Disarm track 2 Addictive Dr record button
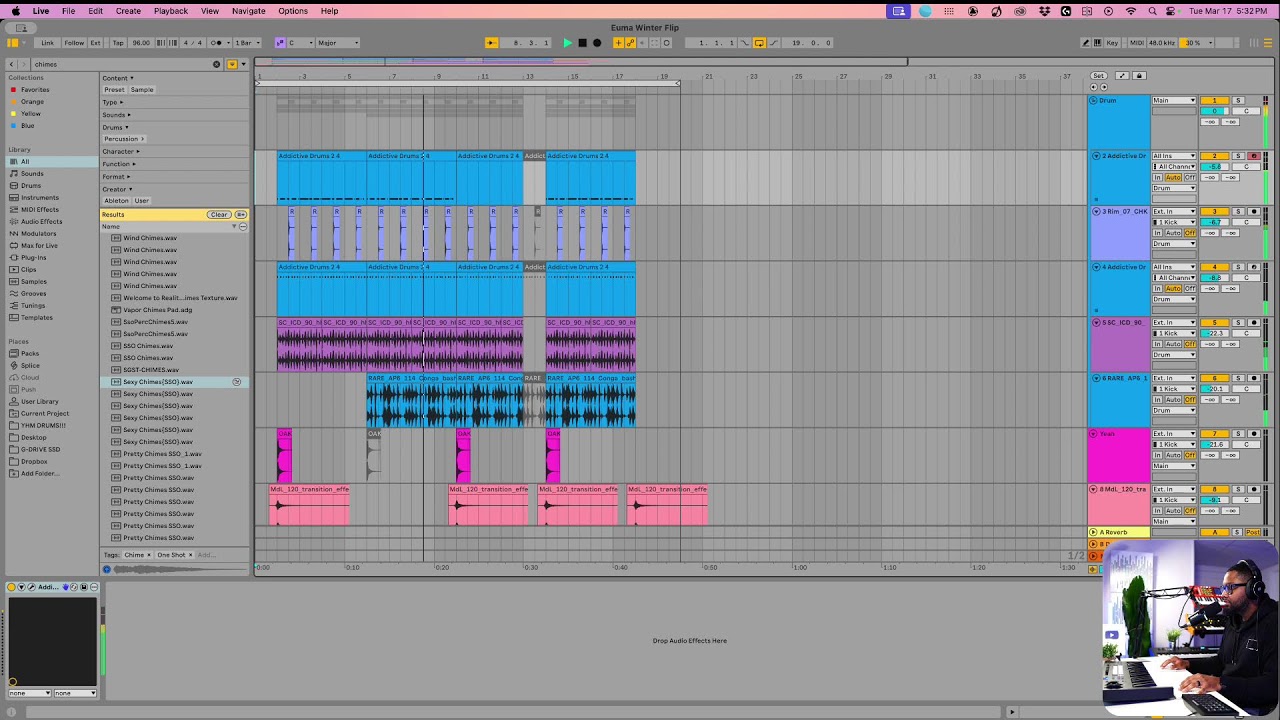Image resolution: width=1280 pixels, height=720 pixels. pos(1253,157)
